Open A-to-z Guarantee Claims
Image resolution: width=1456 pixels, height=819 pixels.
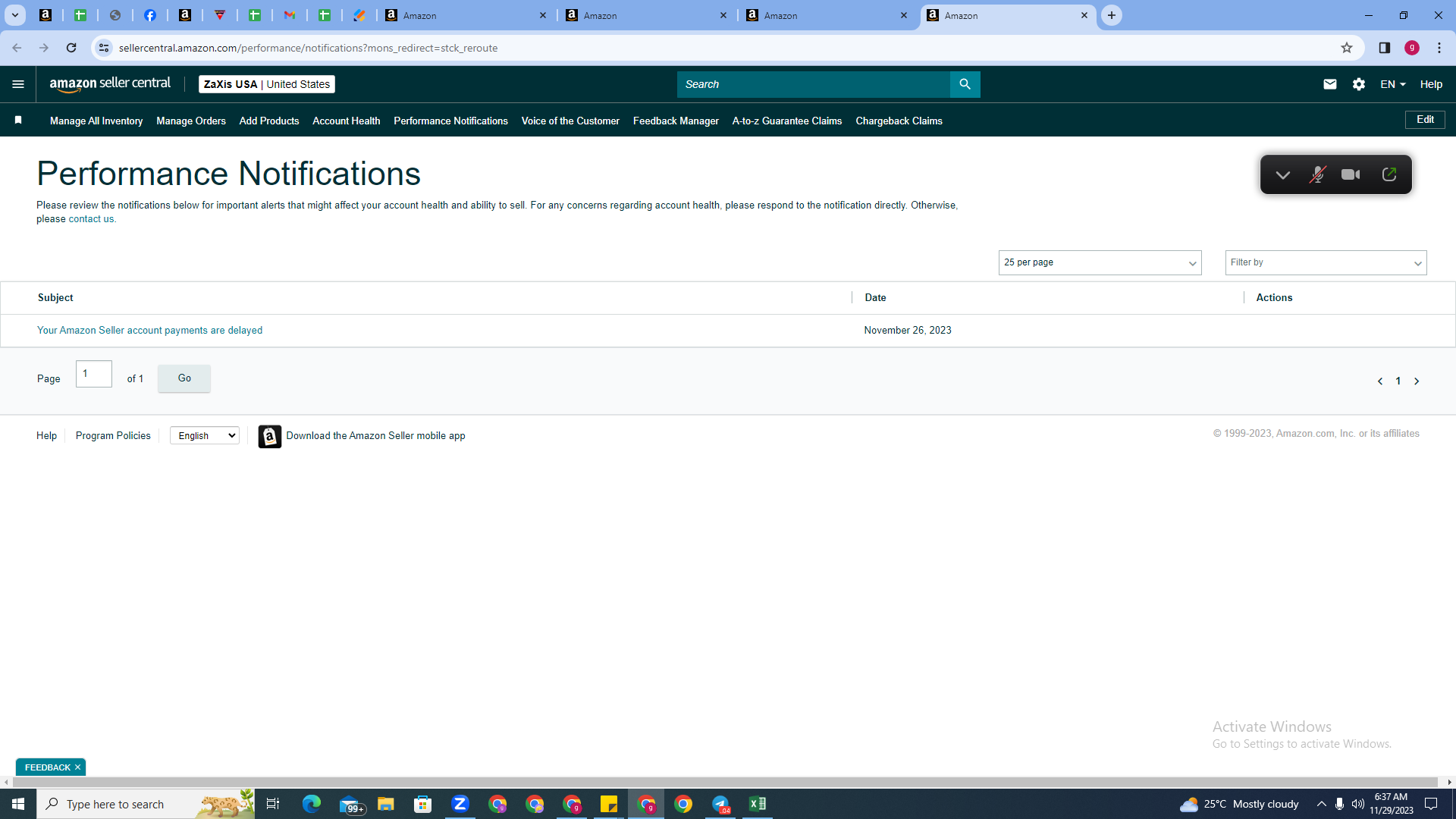point(787,121)
